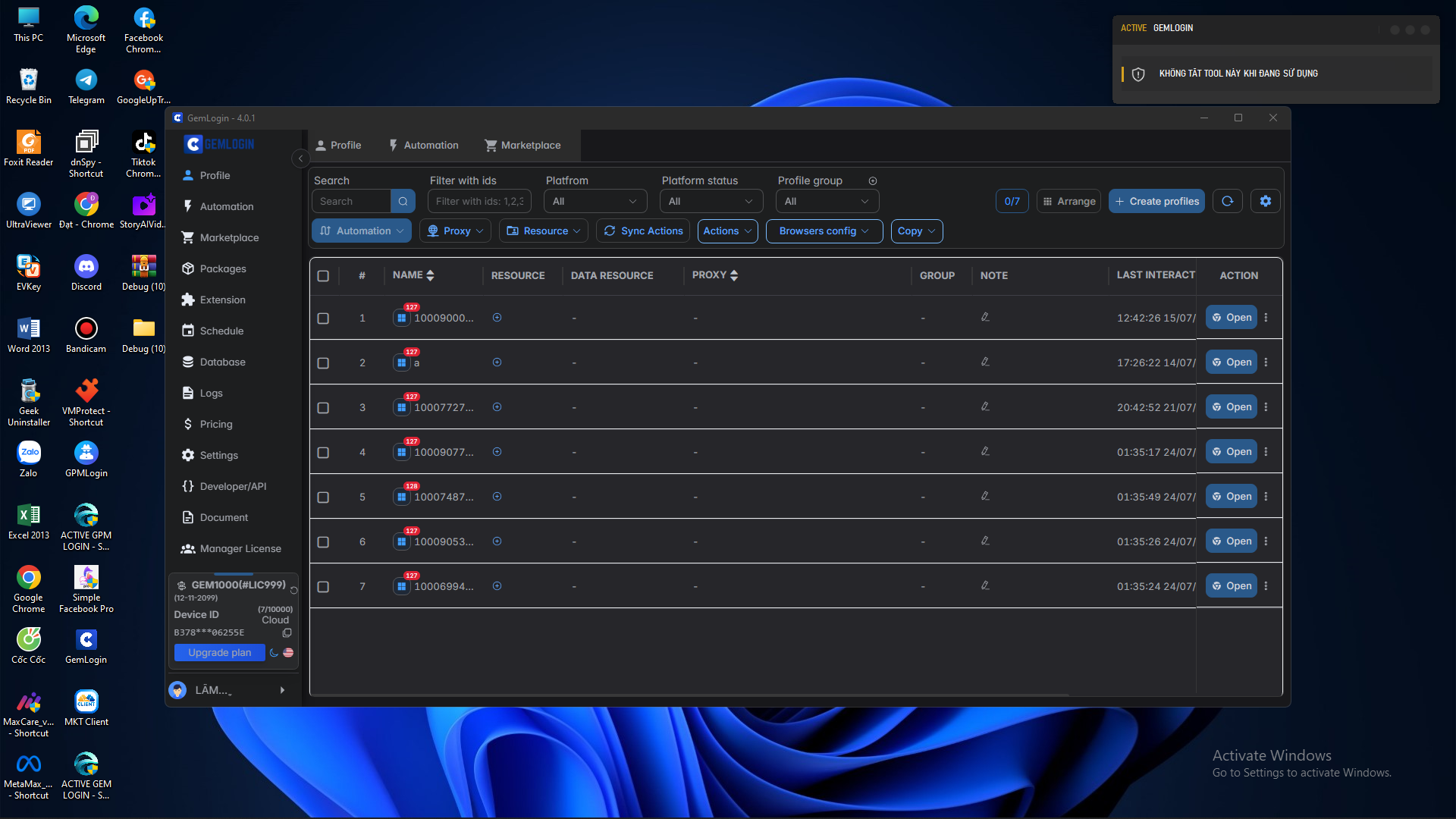Expand the Profile group dropdown

(827, 201)
